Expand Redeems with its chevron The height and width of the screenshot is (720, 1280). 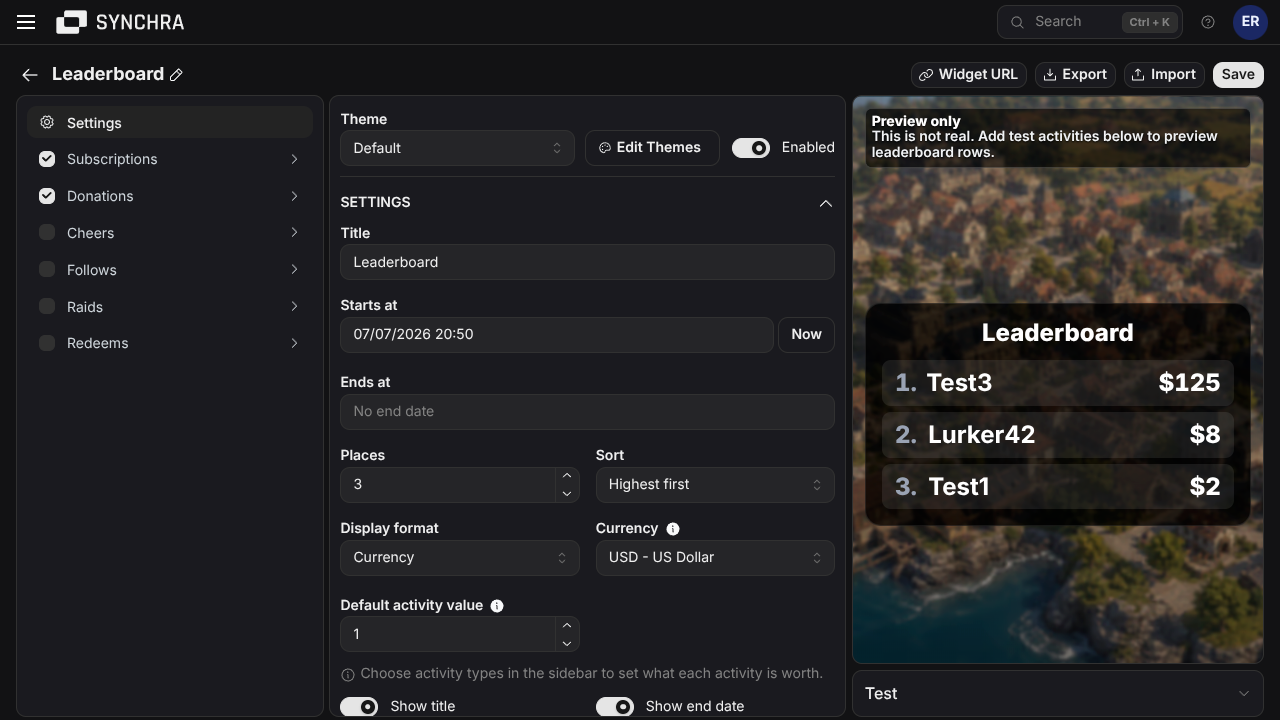click(x=294, y=343)
